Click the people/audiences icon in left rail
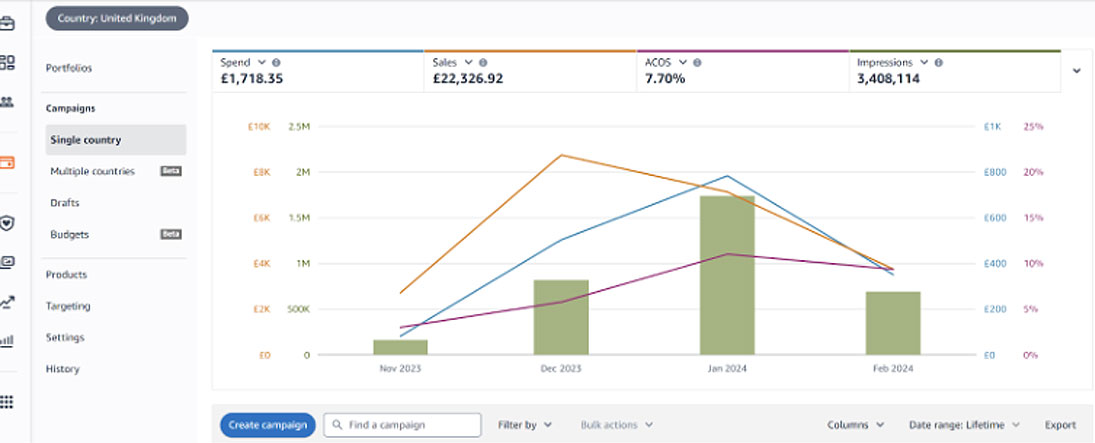Viewport: 1095px width, 443px height. point(6,102)
